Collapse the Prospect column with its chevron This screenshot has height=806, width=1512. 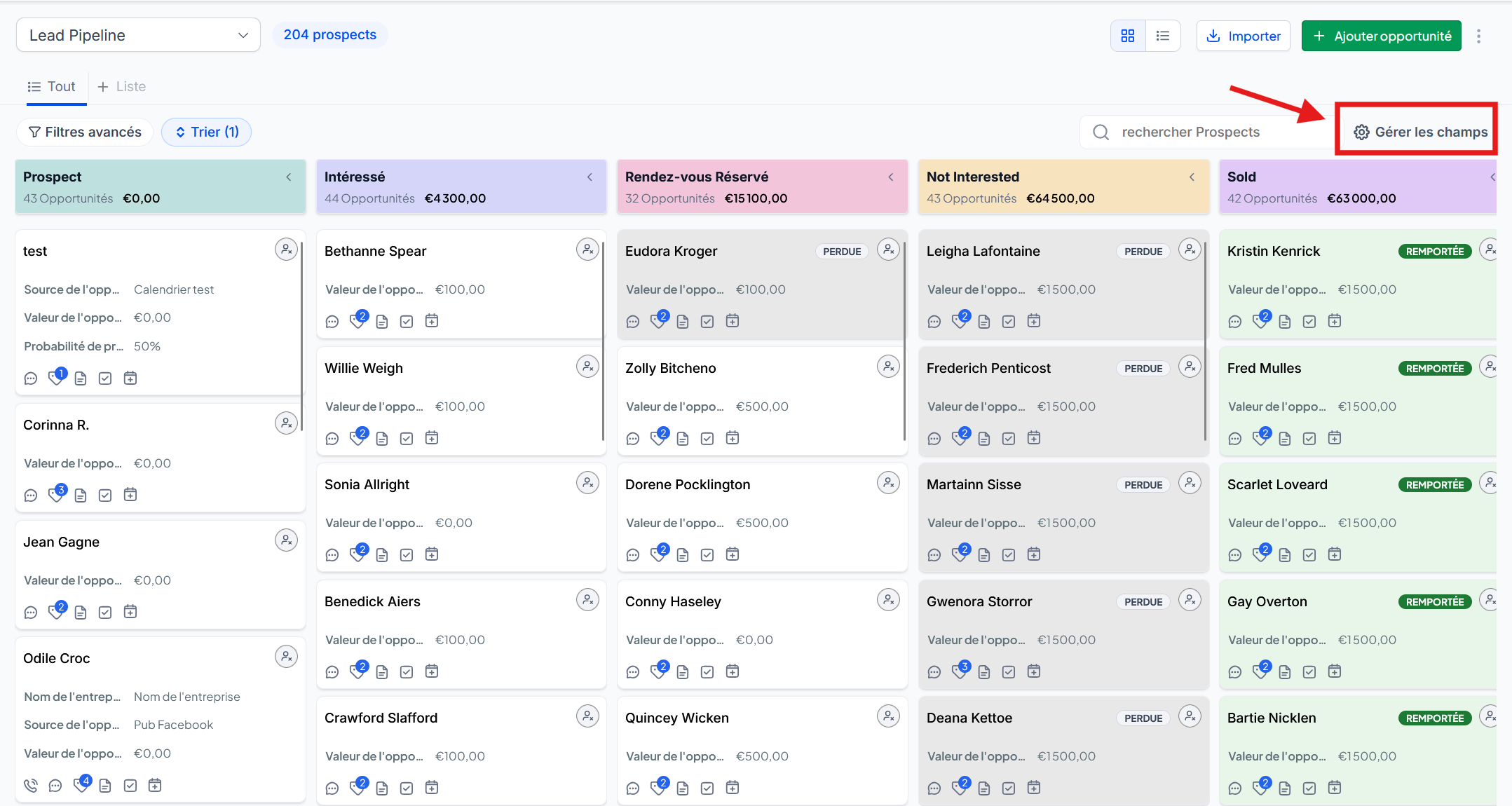289,177
